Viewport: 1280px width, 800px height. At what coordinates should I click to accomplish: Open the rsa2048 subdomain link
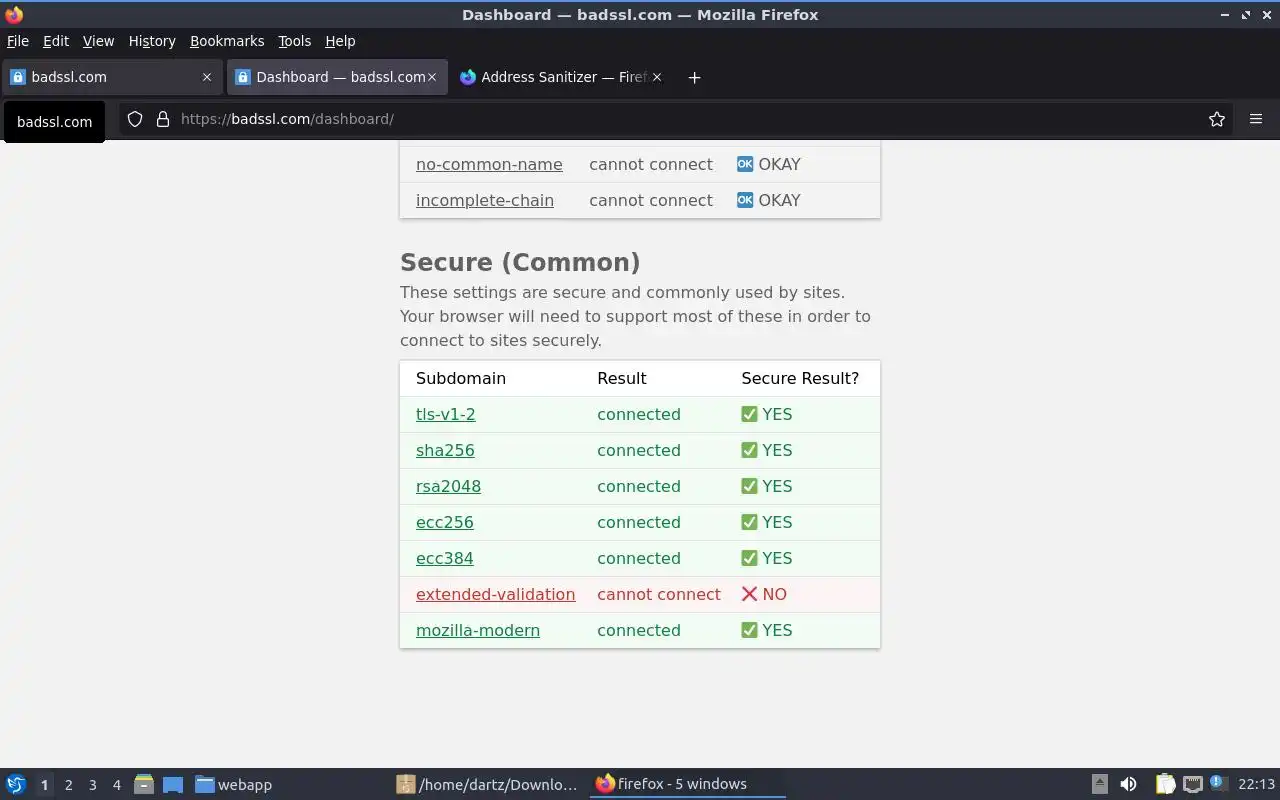pyautogui.click(x=448, y=486)
